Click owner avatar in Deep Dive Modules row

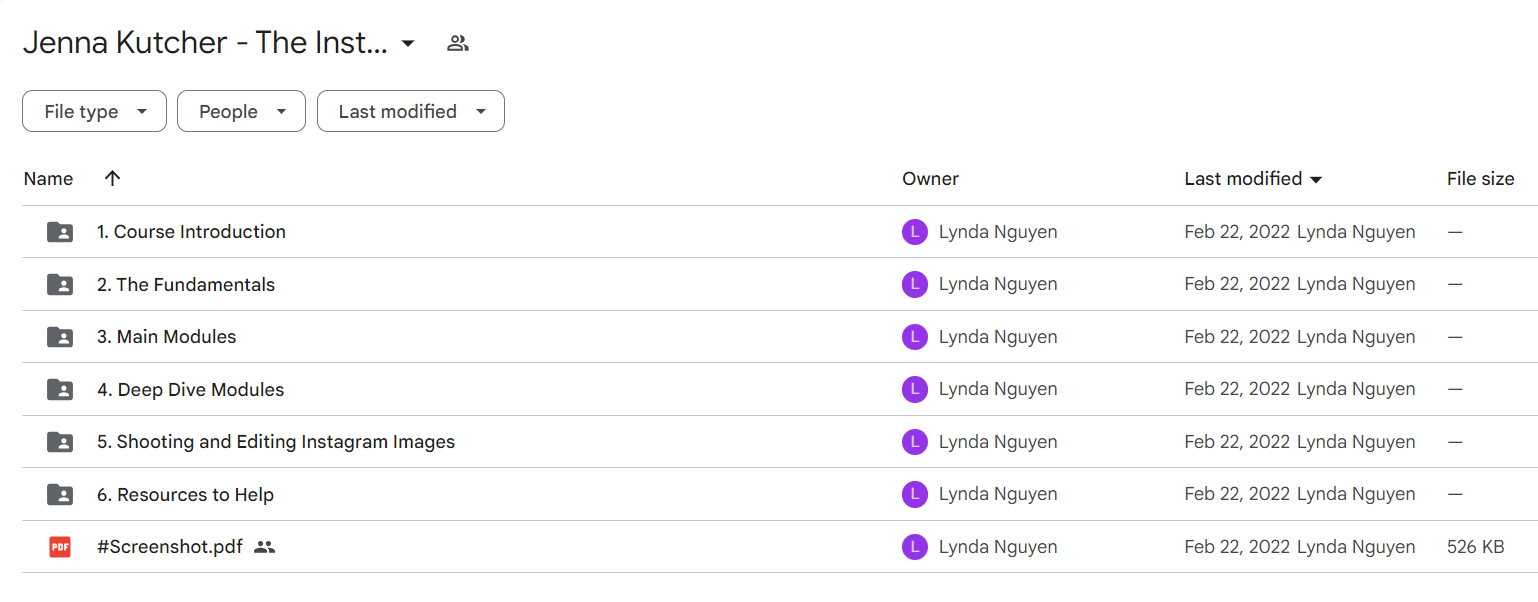915,390
